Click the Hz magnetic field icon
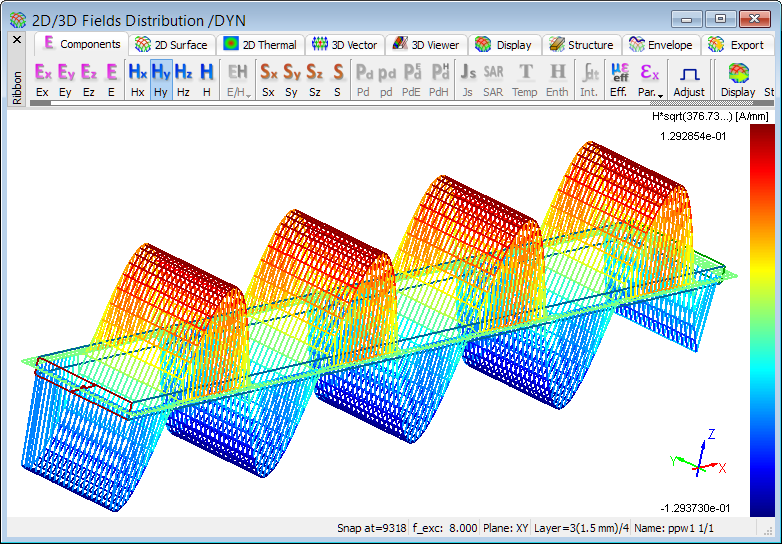Image resolution: width=782 pixels, height=544 pixels. click(x=184, y=79)
